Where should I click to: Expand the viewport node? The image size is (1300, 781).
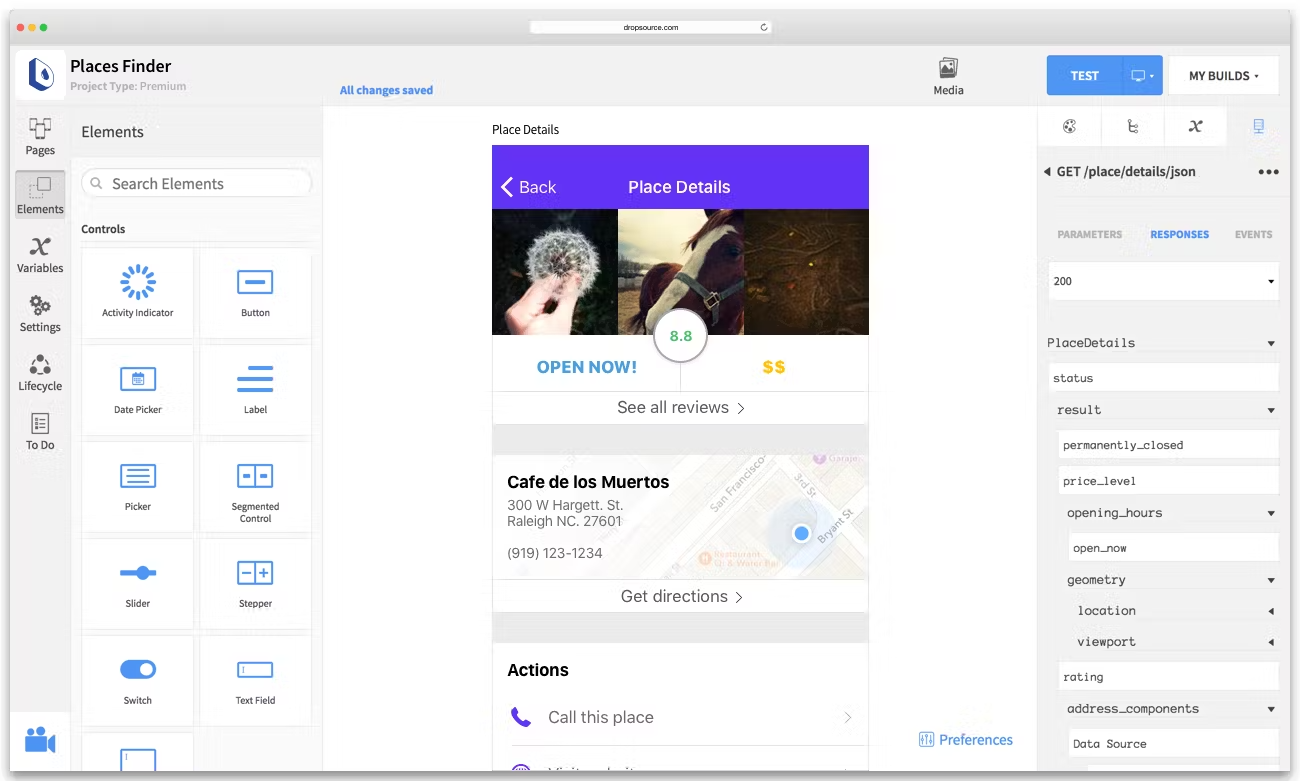[x=1271, y=642]
